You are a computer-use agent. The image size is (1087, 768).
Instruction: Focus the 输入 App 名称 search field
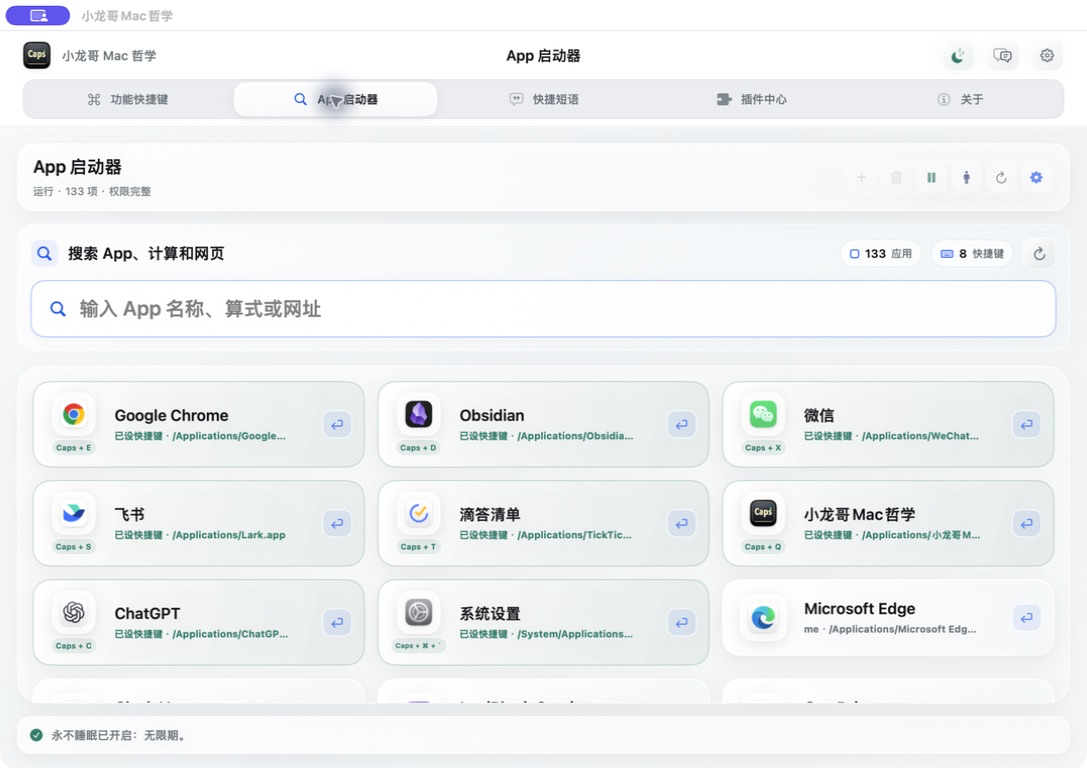click(x=544, y=309)
